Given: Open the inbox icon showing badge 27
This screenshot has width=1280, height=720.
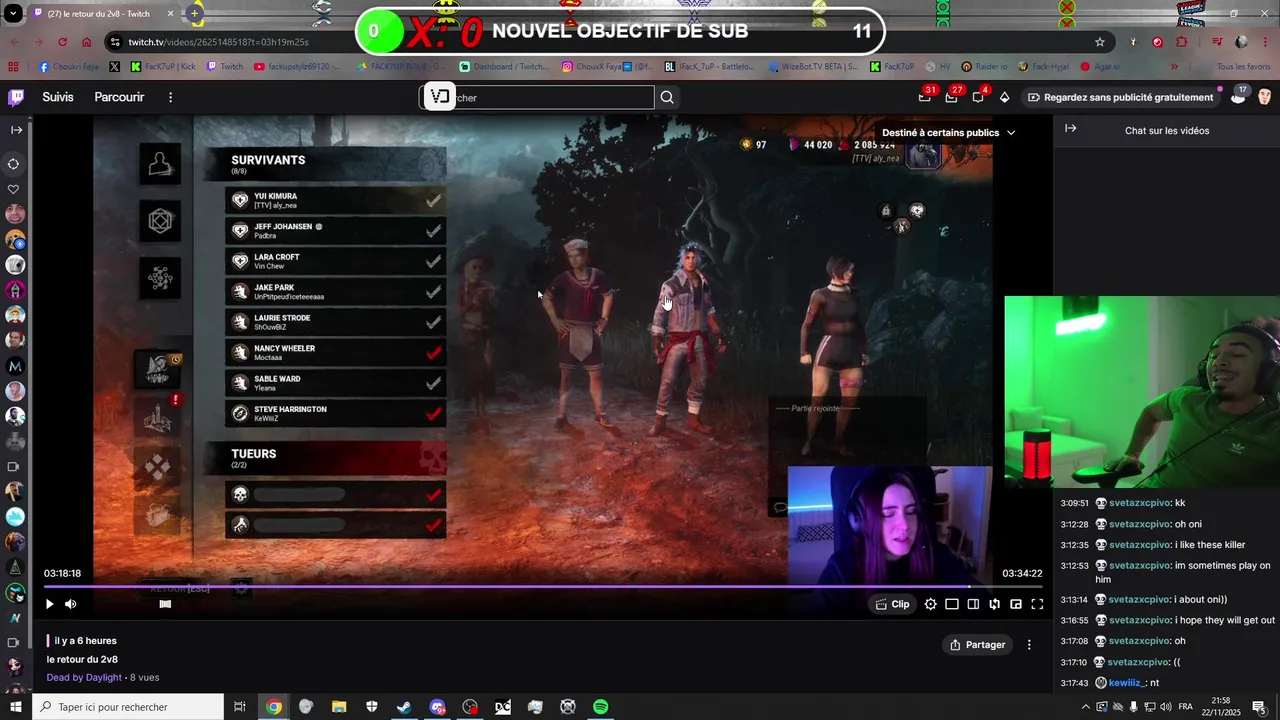Looking at the screenshot, I should point(951,97).
